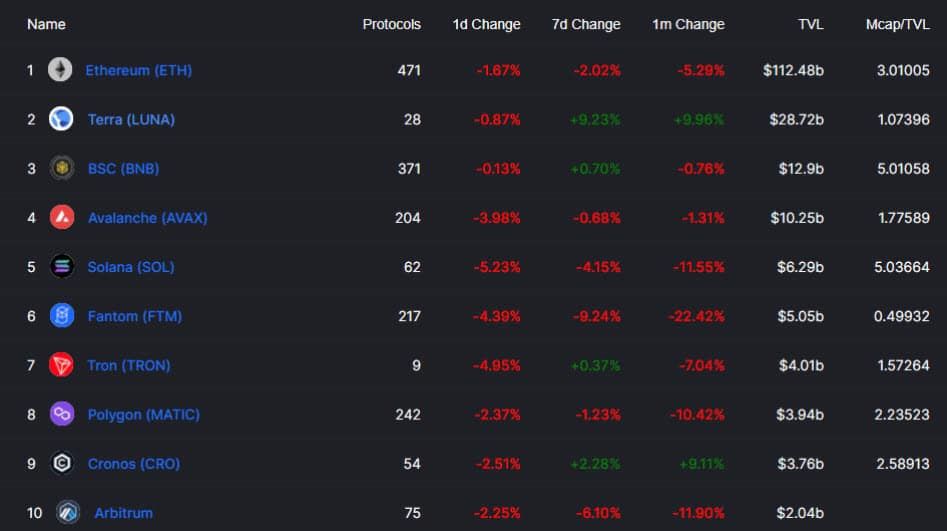Click the Ethereum chain logo icon
Viewport: 947px width, 531px height.
point(60,69)
